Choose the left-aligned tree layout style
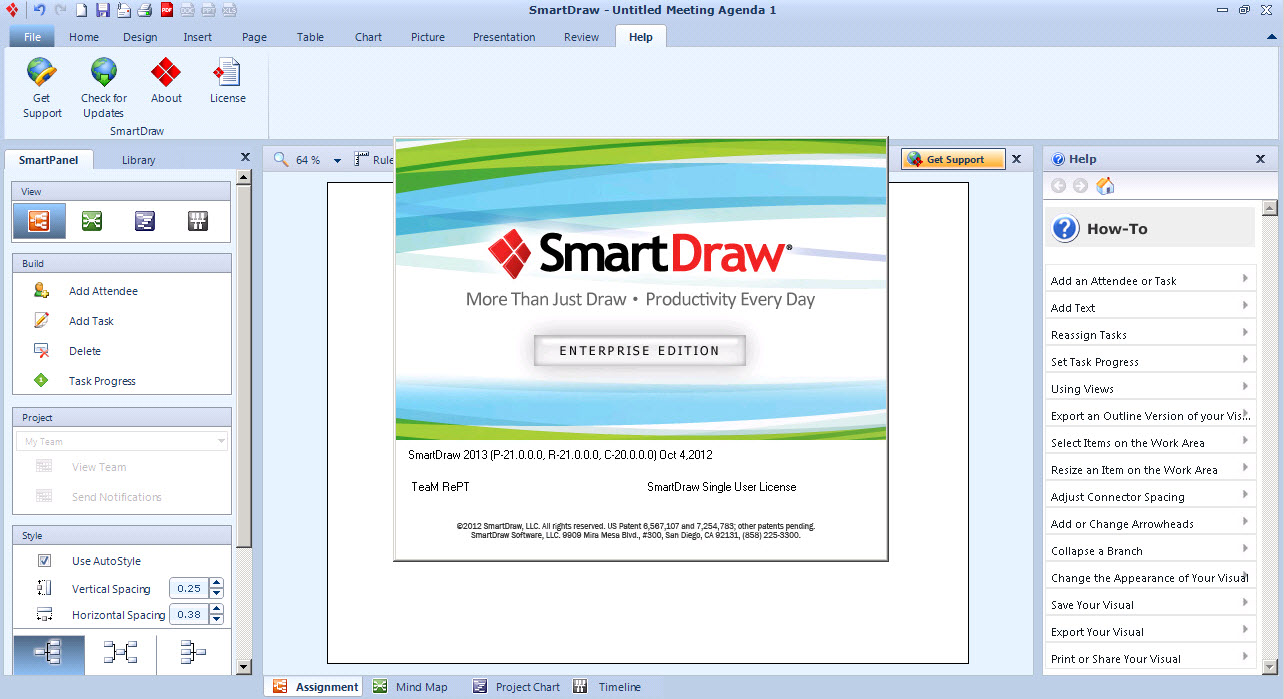 (48, 653)
